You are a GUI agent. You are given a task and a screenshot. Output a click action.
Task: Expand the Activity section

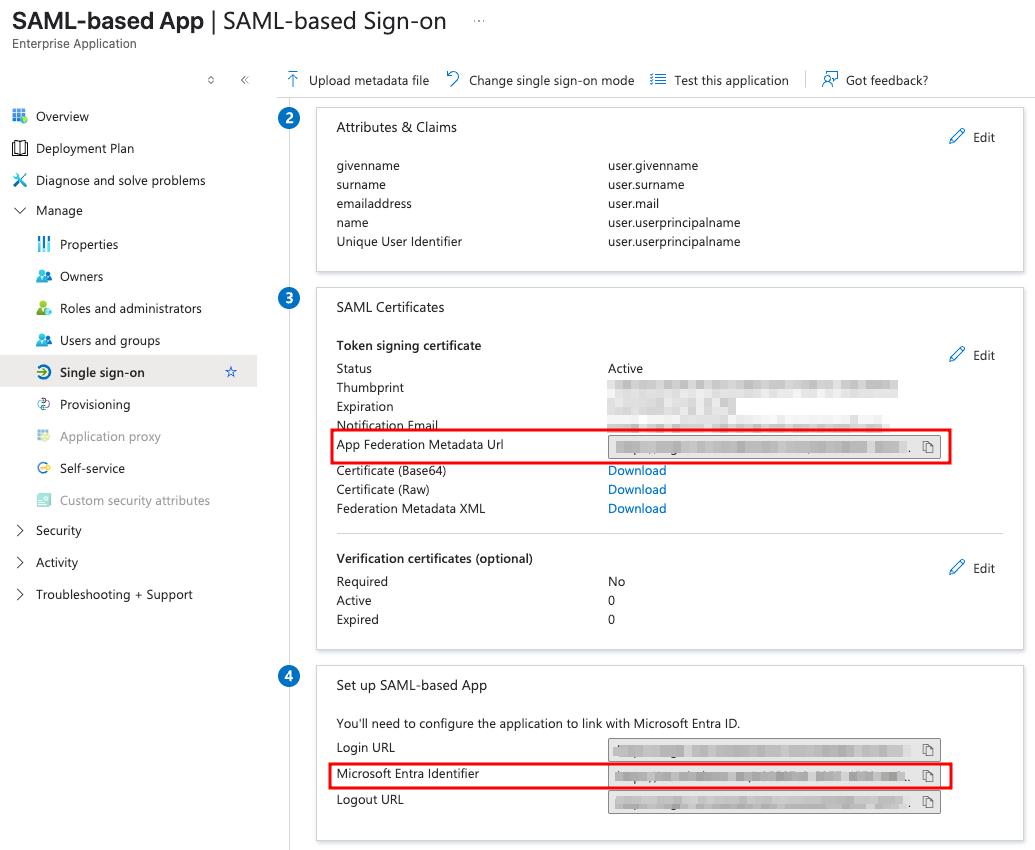click(x=56, y=562)
